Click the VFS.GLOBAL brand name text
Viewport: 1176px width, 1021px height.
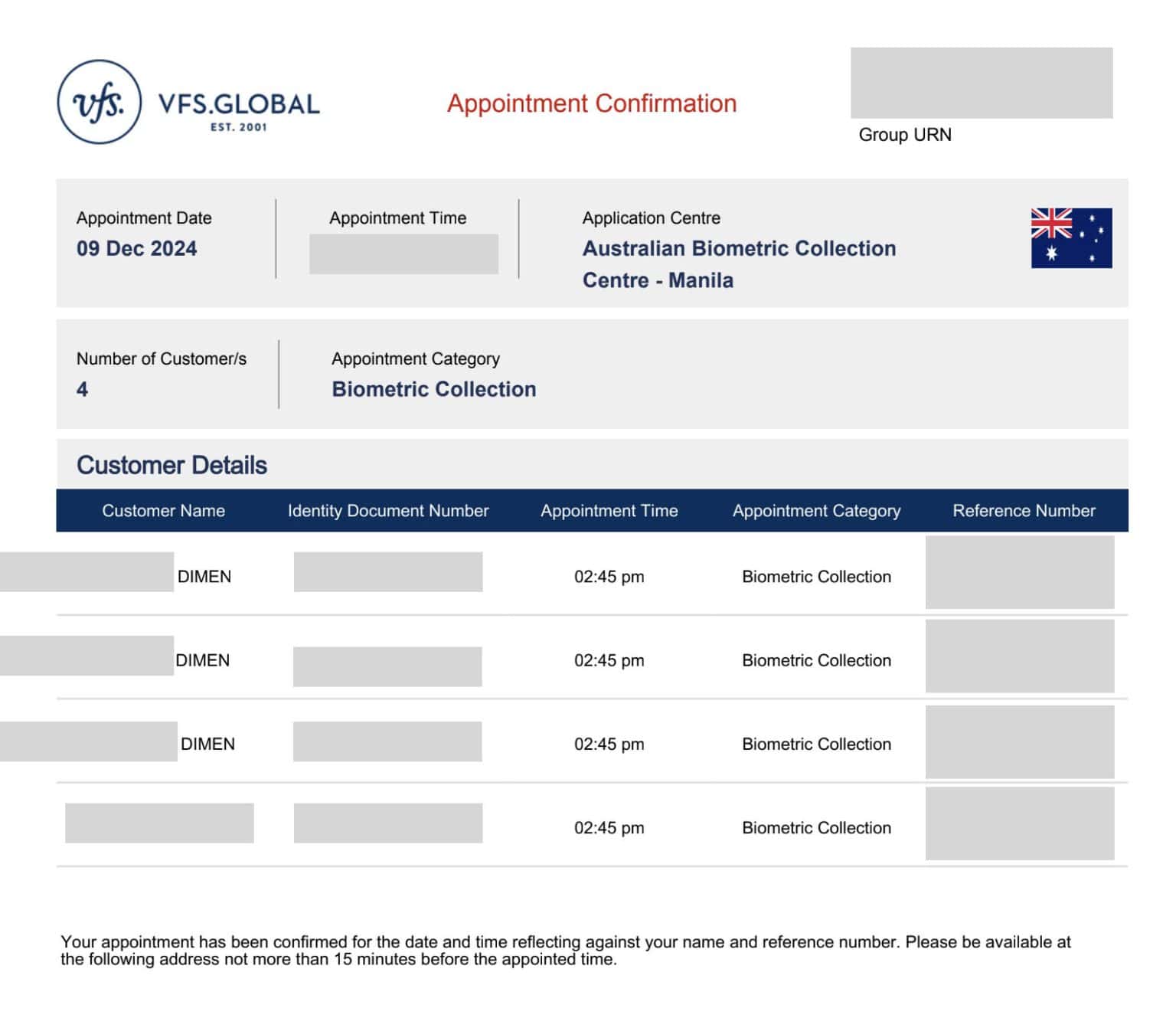pyautogui.click(x=238, y=104)
